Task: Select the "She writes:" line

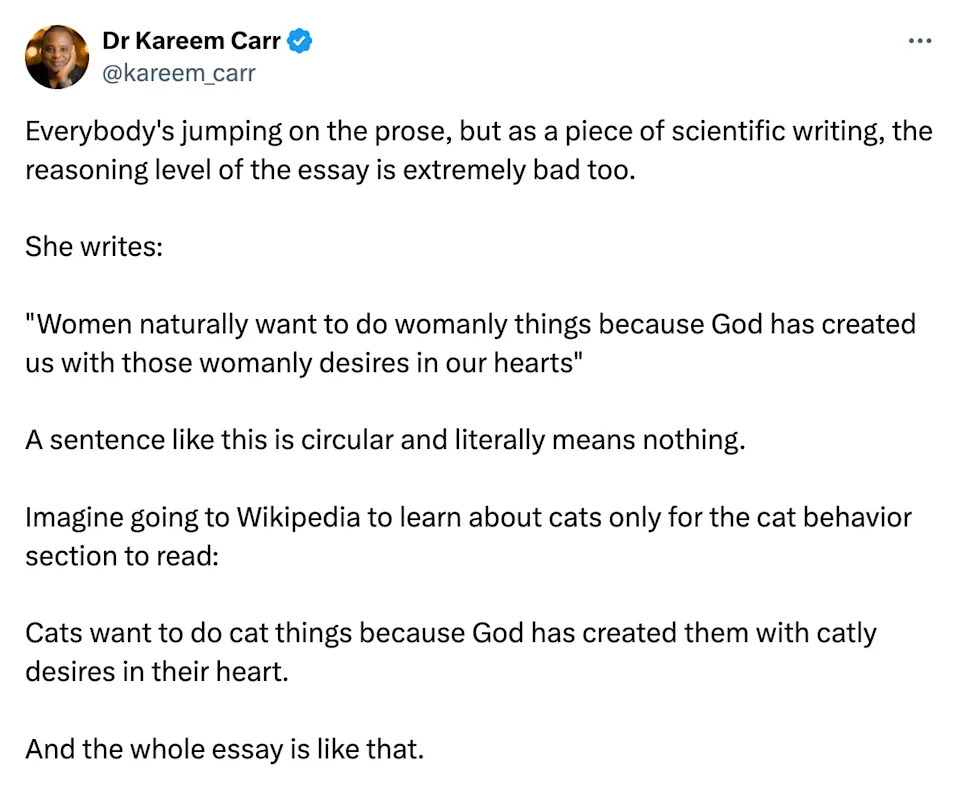Action: (93, 247)
